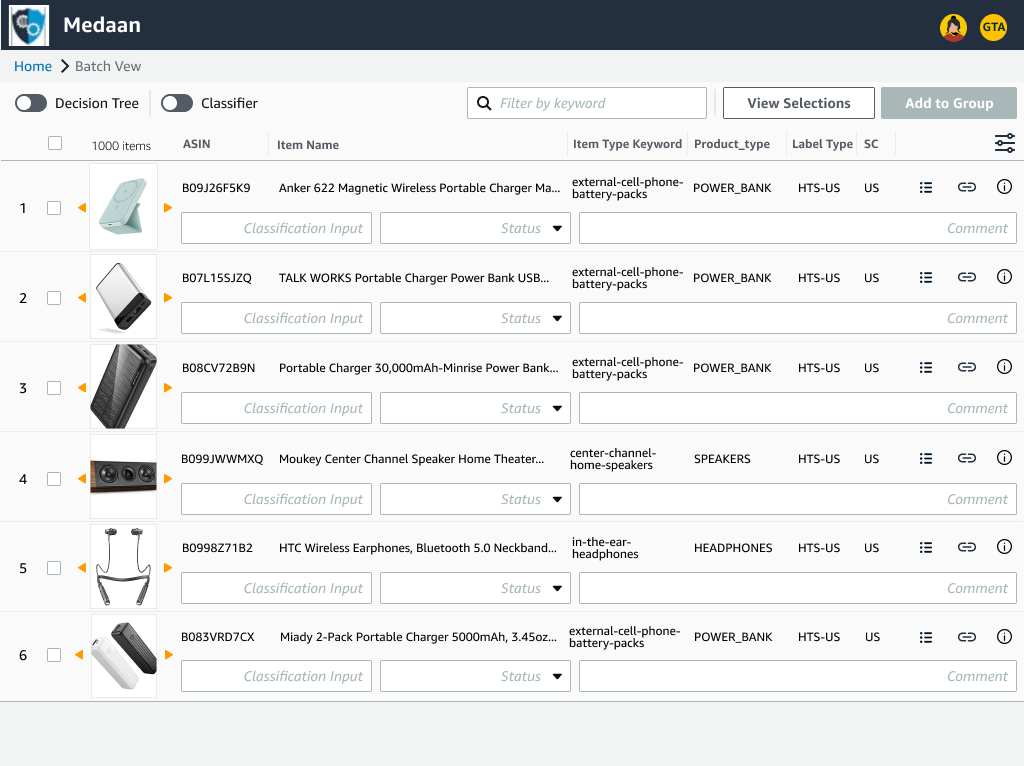Image resolution: width=1024 pixels, height=766 pixels.
Task: Click the Batch Vew breadcrumb
Action: [x=108, y=66]
